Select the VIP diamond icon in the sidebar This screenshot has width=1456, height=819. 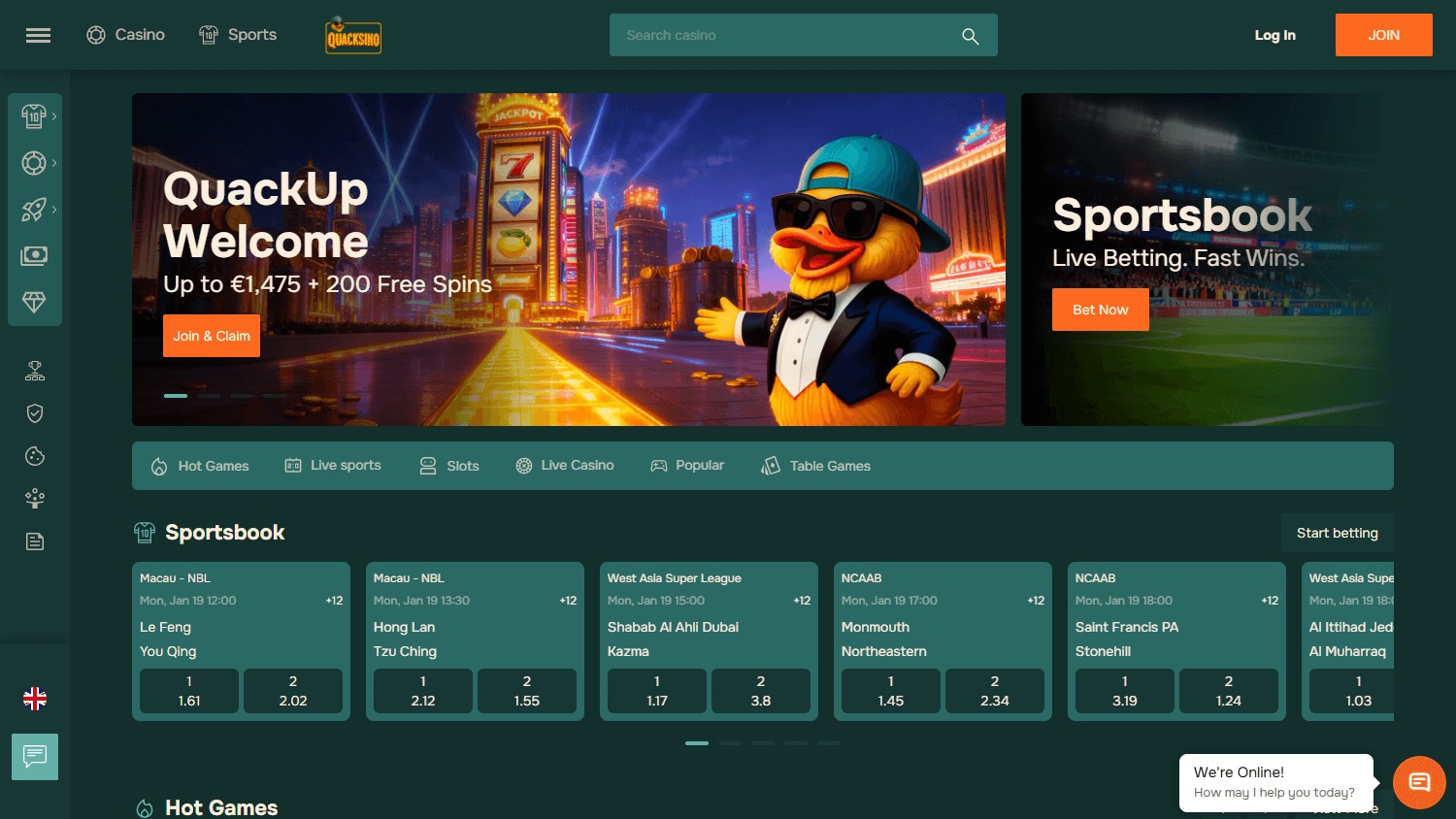(34, 302)
